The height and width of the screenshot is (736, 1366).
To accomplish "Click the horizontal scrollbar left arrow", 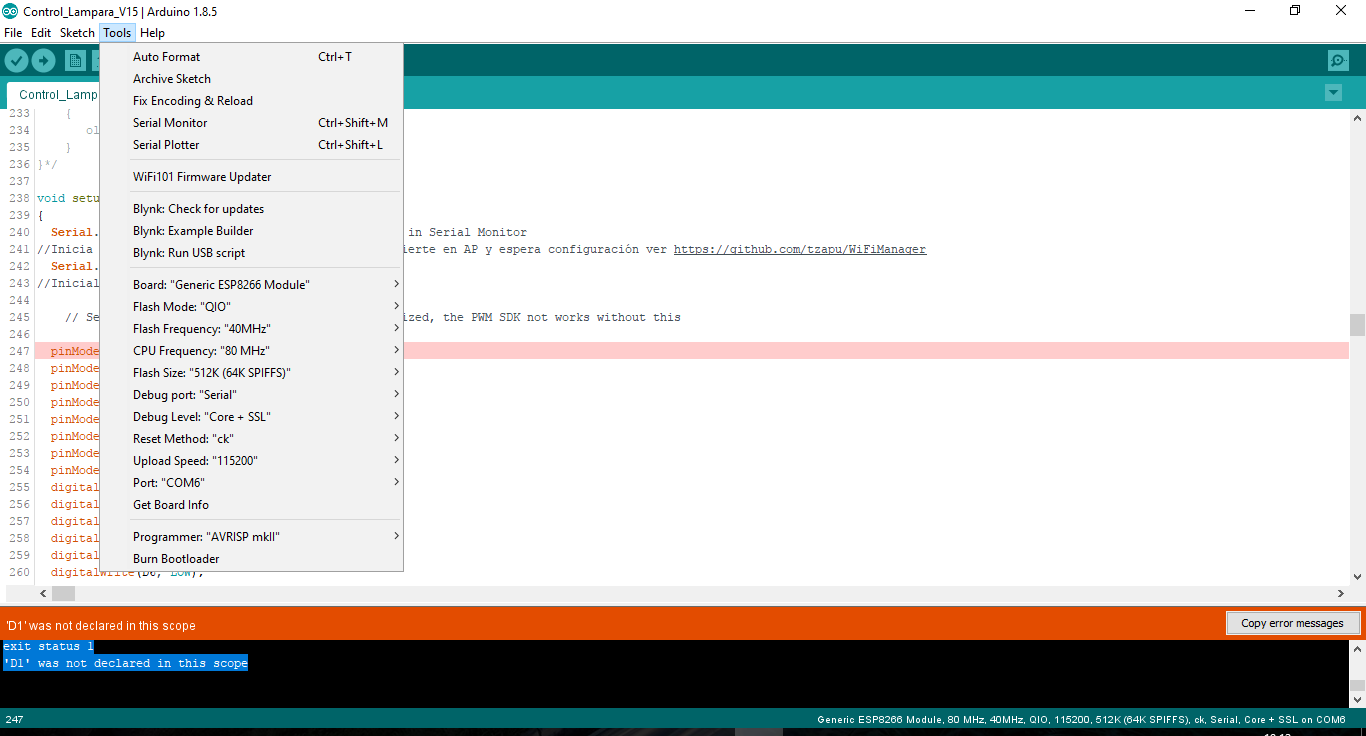I will pyautogui.click(x=42, y=594).
